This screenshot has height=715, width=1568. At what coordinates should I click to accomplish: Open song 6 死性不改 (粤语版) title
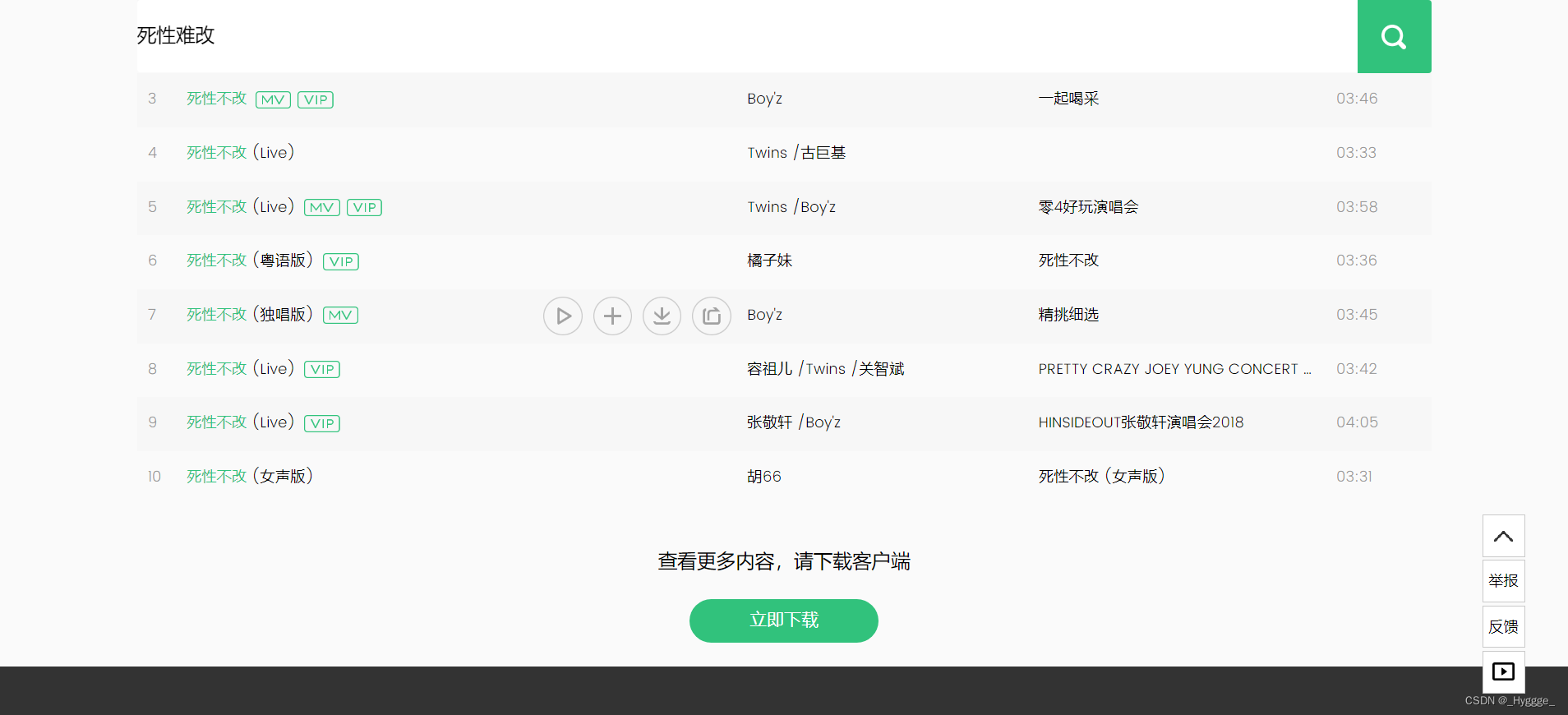click(250, 261)
